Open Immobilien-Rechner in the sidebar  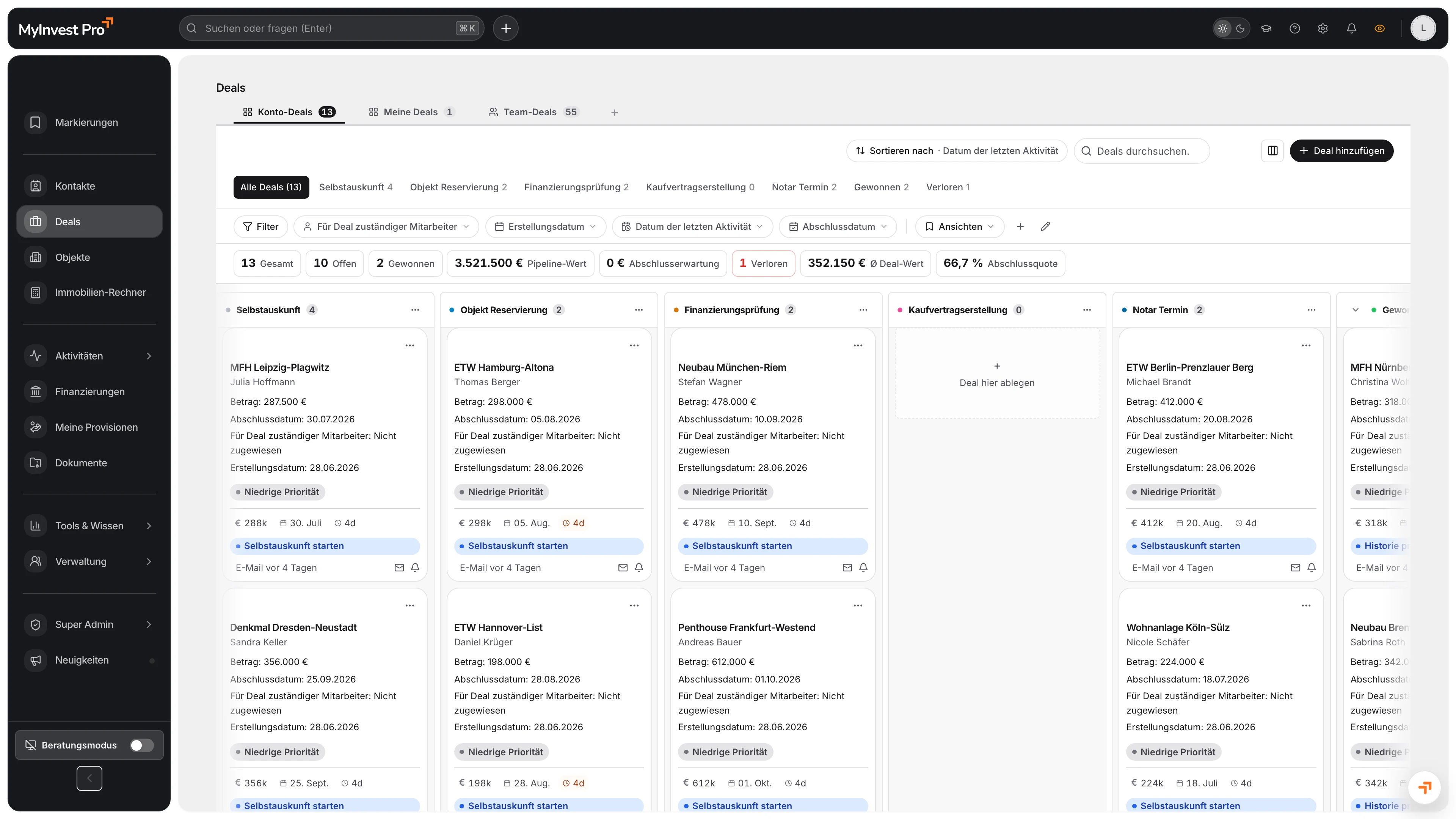(x=89, y=292)
